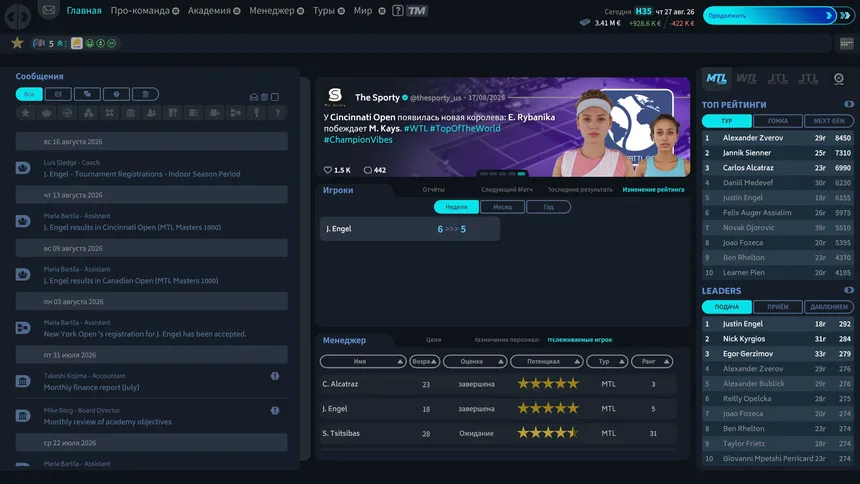Expand ТОП РЕЙТИНГИ panel arrow
The height and width of the screenshot is (484, 860).
849,104
